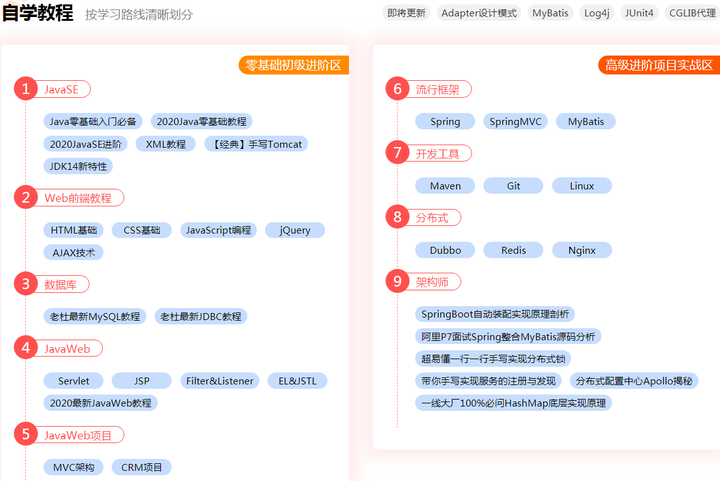Select the JUnit4 tag at top

click(x=639, y=13)
